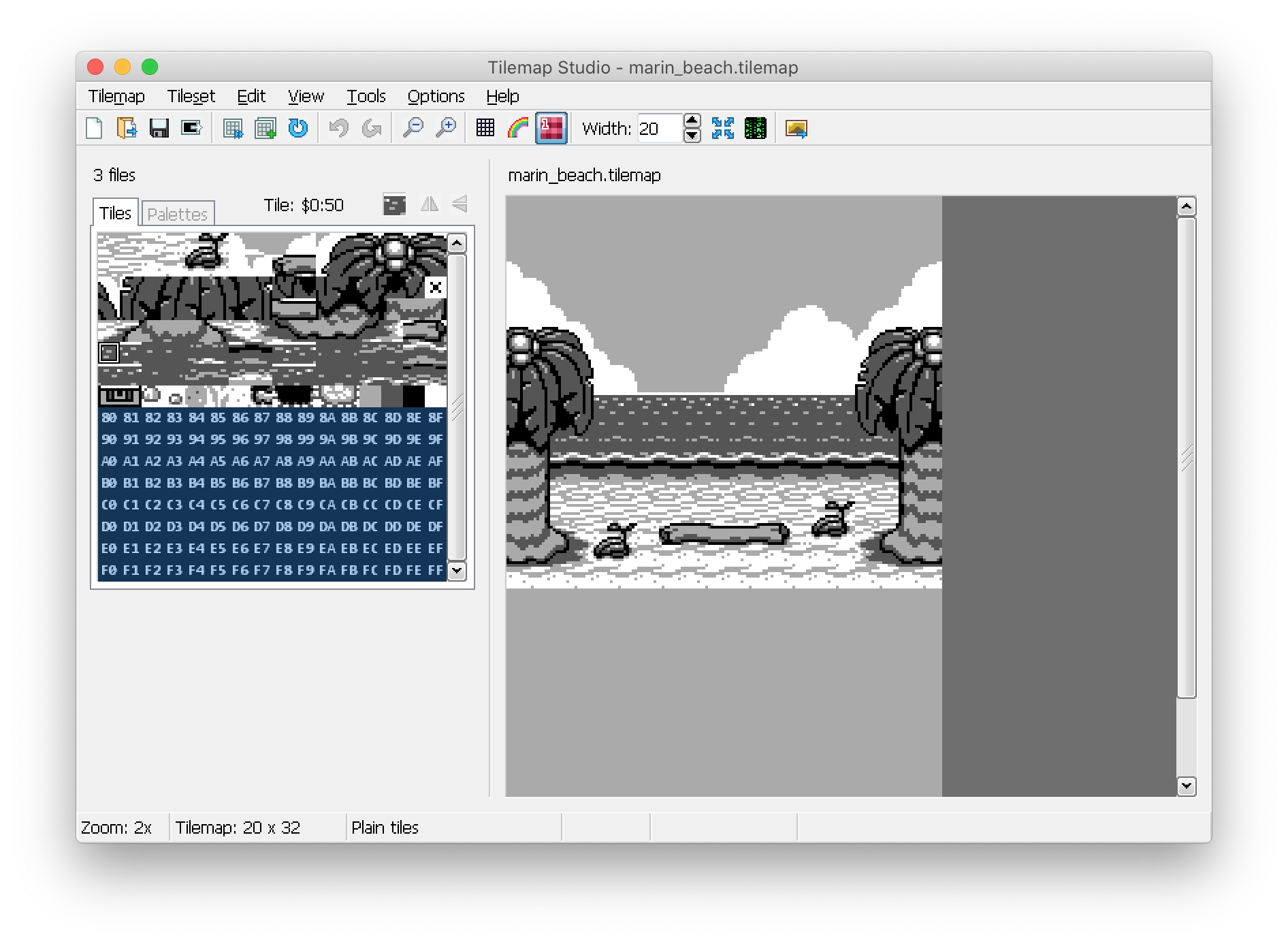The image size is (1288, 944).
Task: Open the Tileset menu
Action: pos(191,96)
